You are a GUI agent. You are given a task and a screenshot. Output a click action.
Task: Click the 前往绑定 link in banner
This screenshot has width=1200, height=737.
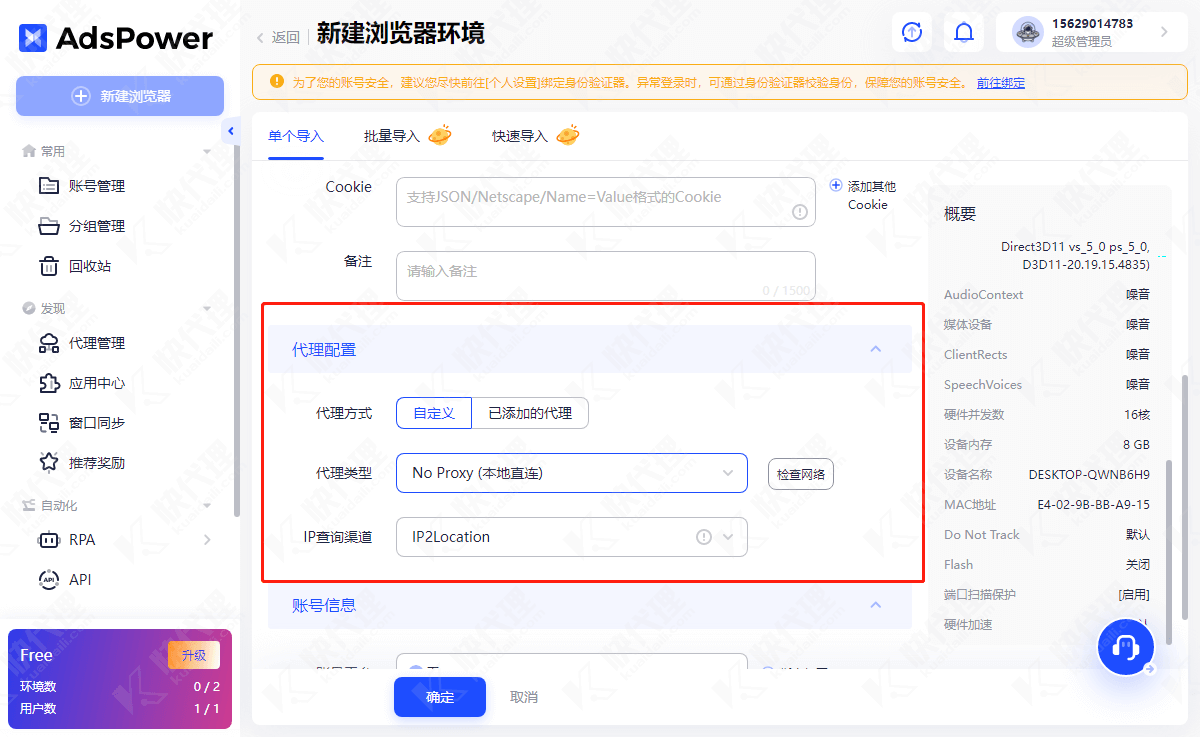(x=1000, y=83)
